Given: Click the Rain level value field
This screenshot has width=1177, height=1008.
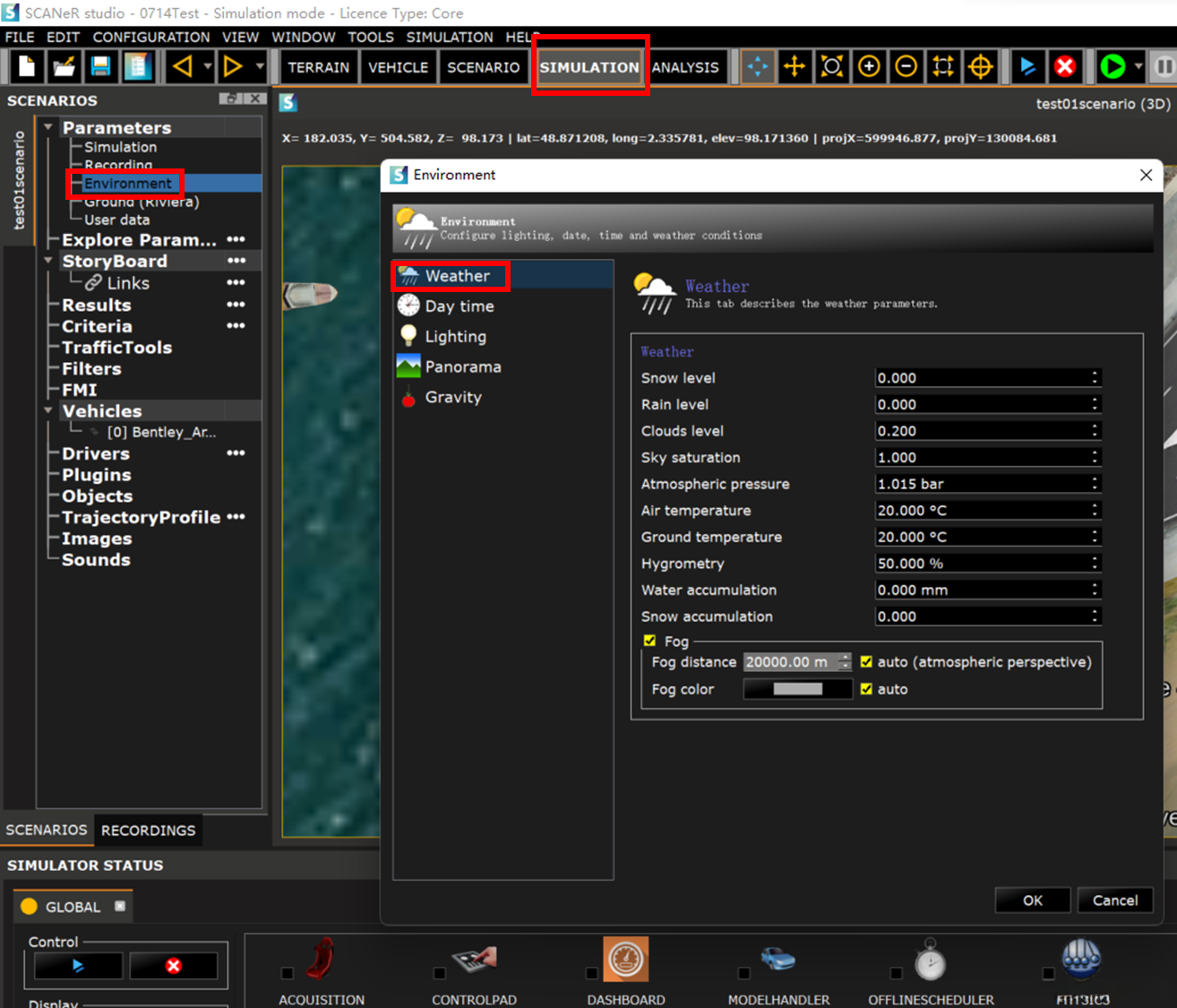Looking at the screenshot, I should click(988, 404).
